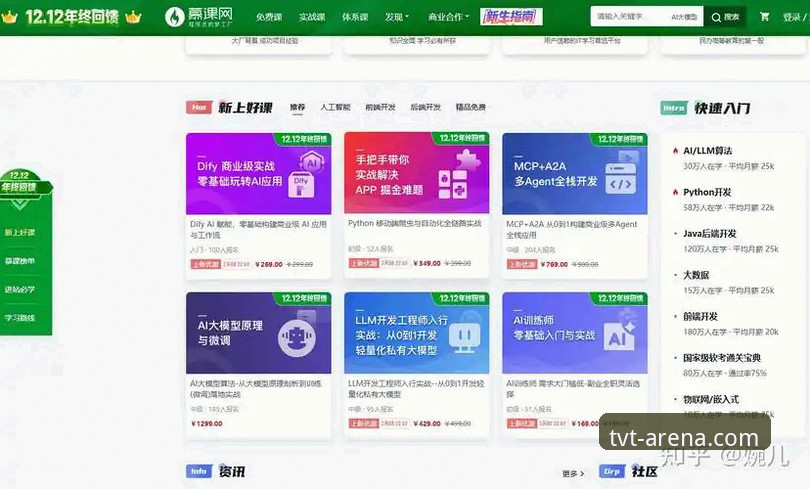Click the Hot badge beside 新上好课

tap(199, 107)
